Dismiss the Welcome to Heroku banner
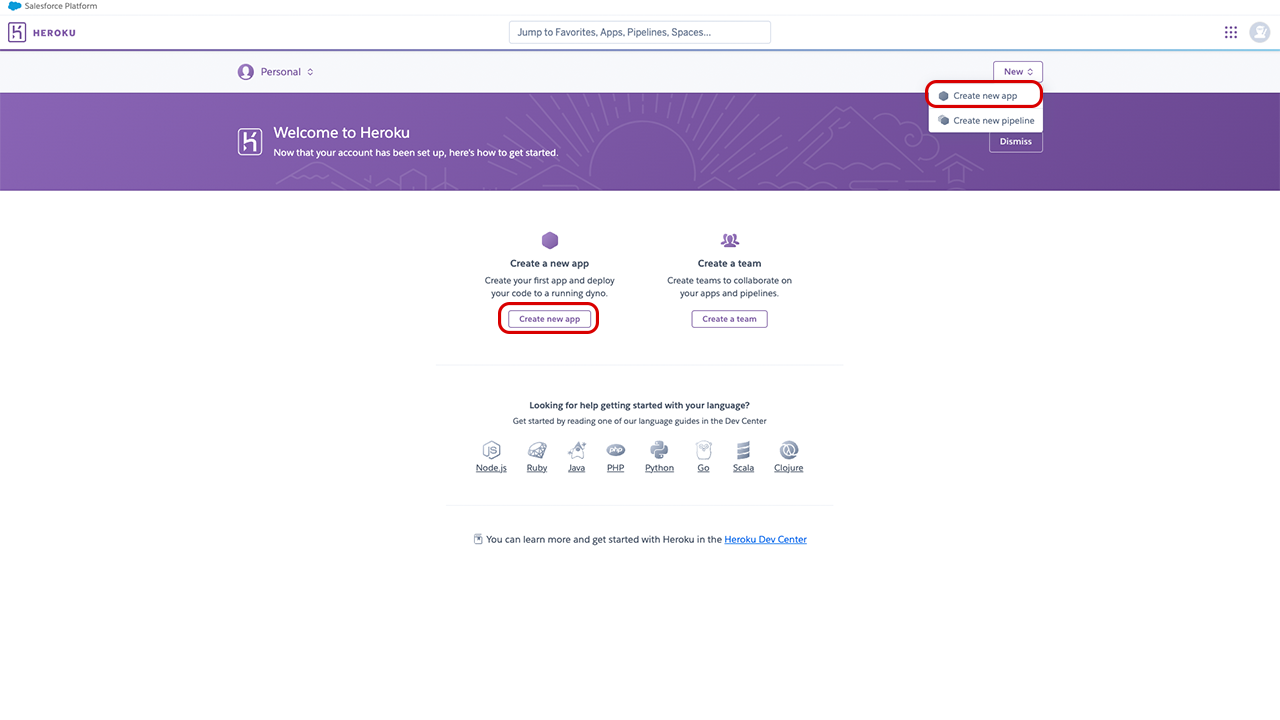 (x=1015, y=142)
